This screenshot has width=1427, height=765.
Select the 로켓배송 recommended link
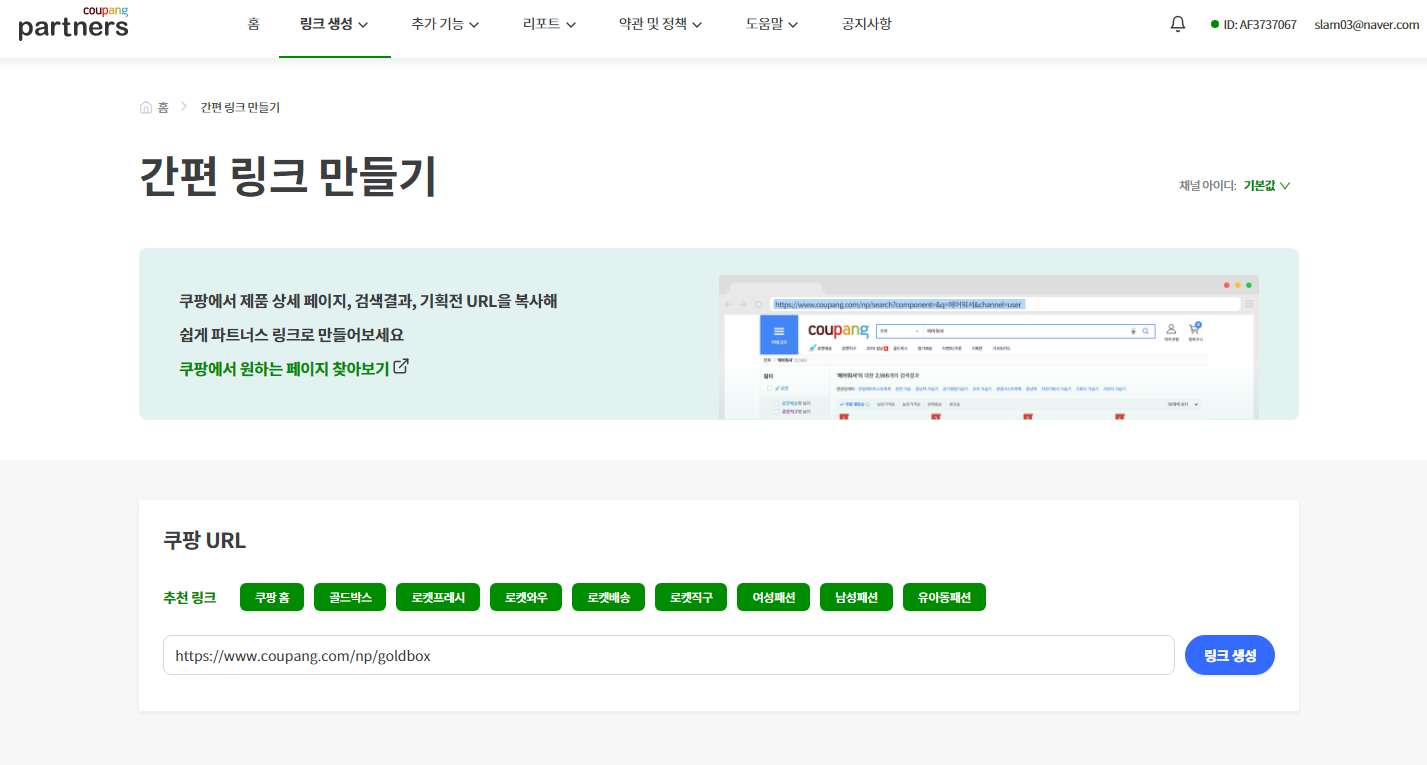(x=609, y=598)
